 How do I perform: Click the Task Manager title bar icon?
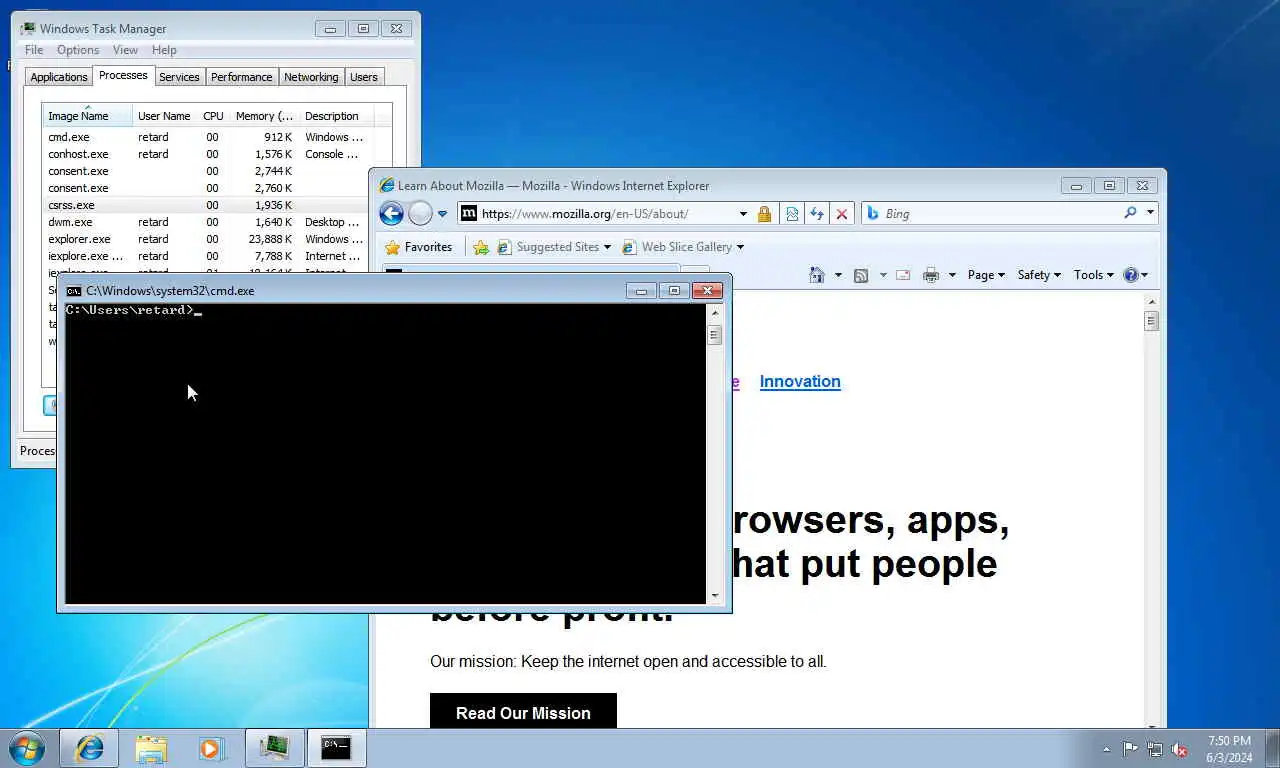point(28,29)
